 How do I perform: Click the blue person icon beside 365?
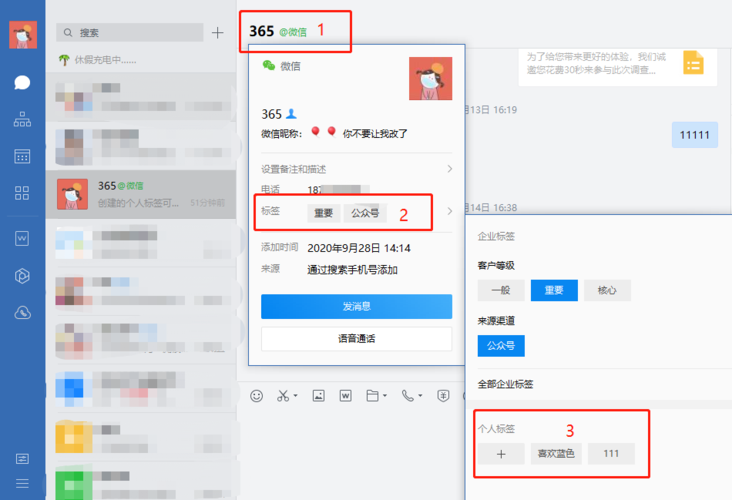(x=291, y=113)
